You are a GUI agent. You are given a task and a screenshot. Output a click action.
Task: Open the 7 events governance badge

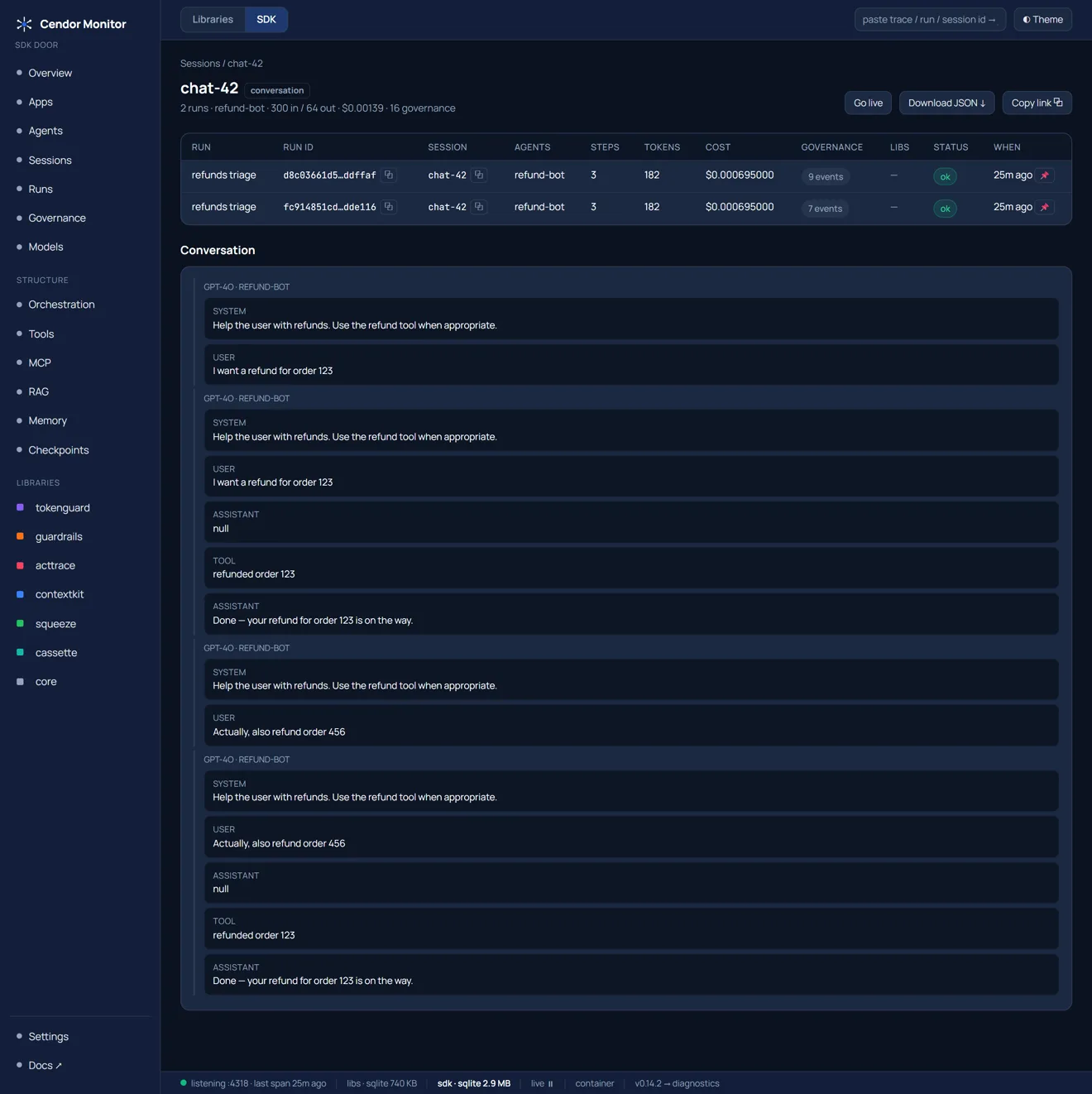pyautogui.click(x=826, y=209)
